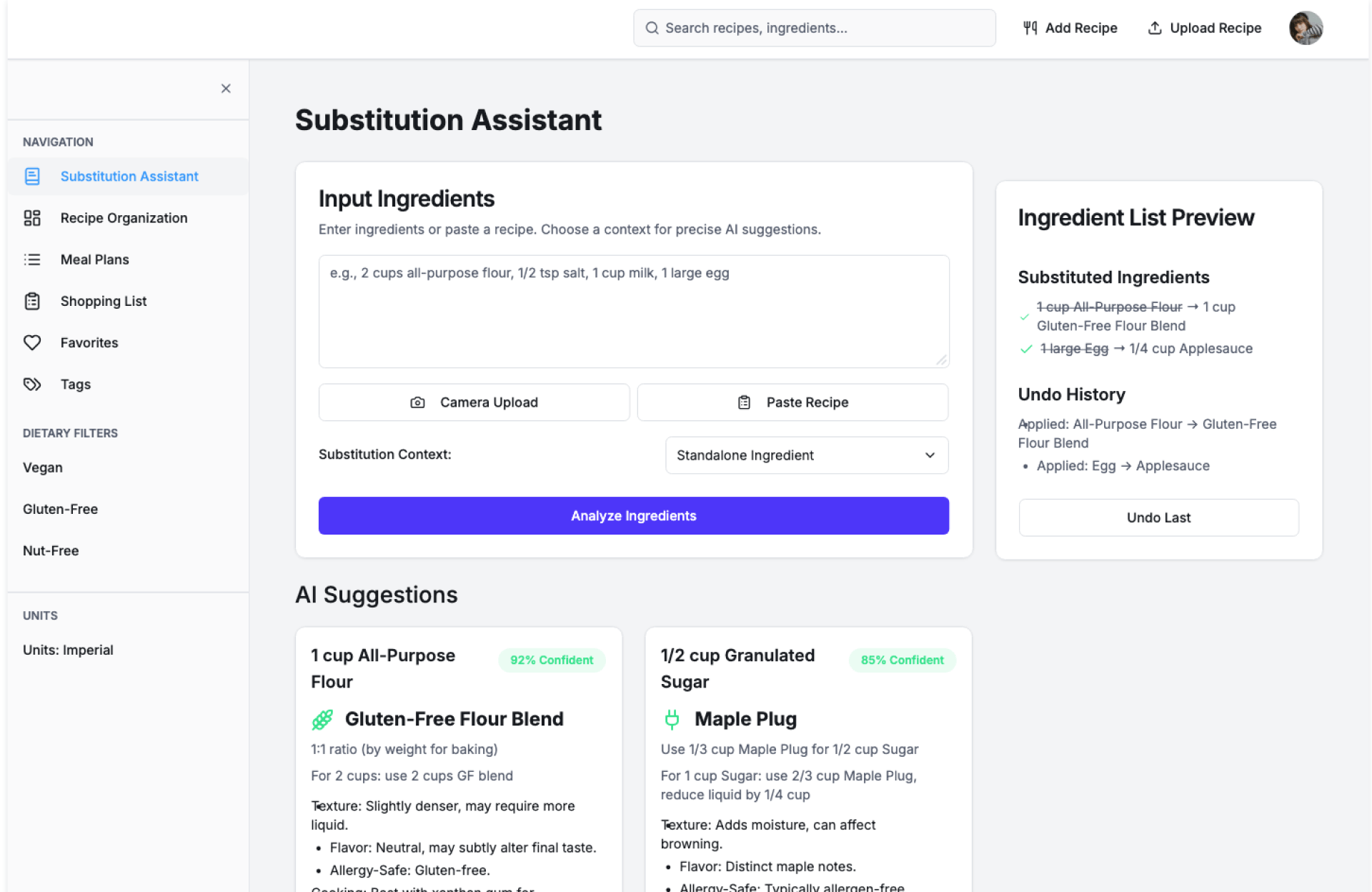Toggle the Nut-Free dietary filter

(x=51, y=550)
